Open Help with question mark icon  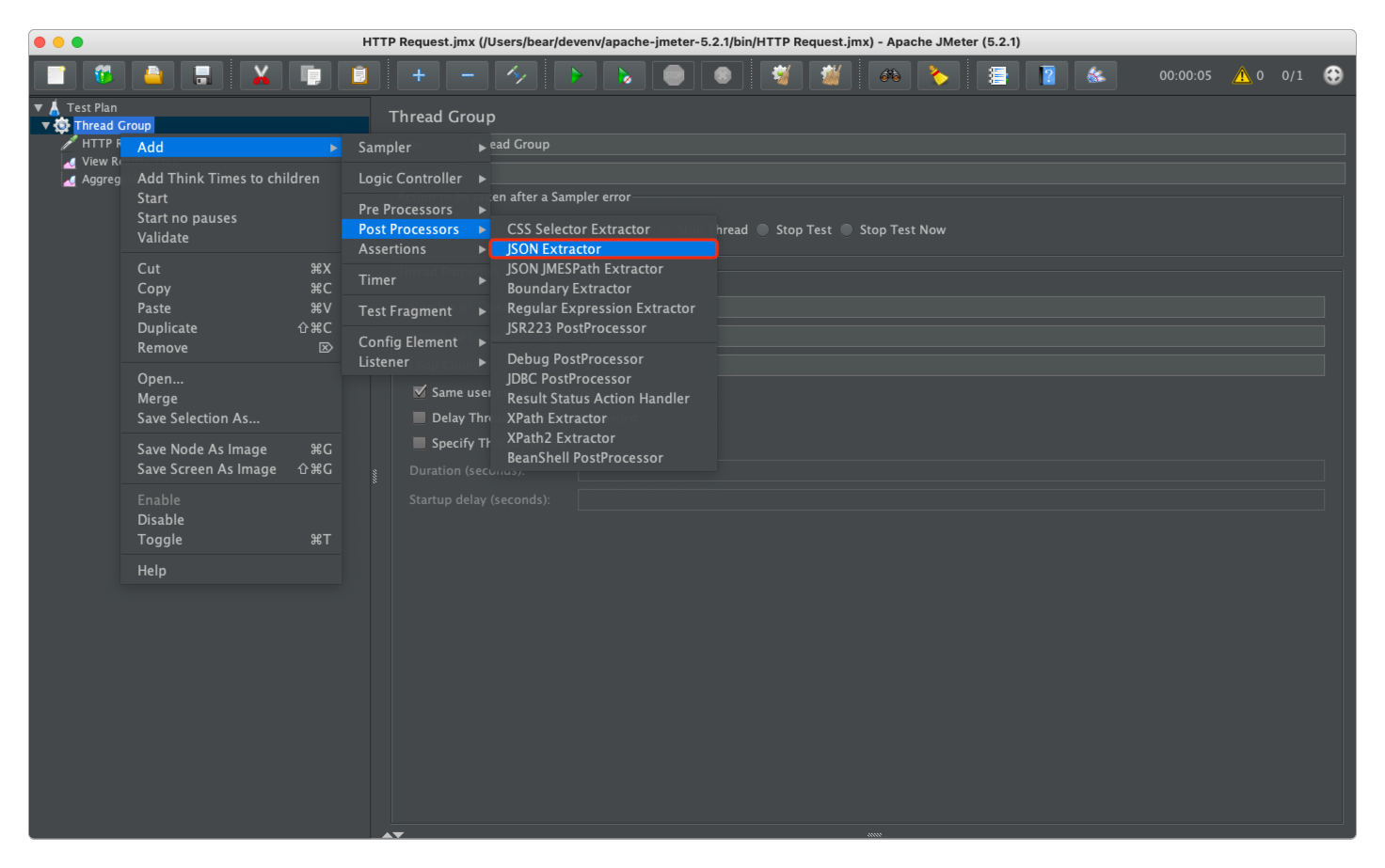pyautogui.click(x=1047, y=75)
